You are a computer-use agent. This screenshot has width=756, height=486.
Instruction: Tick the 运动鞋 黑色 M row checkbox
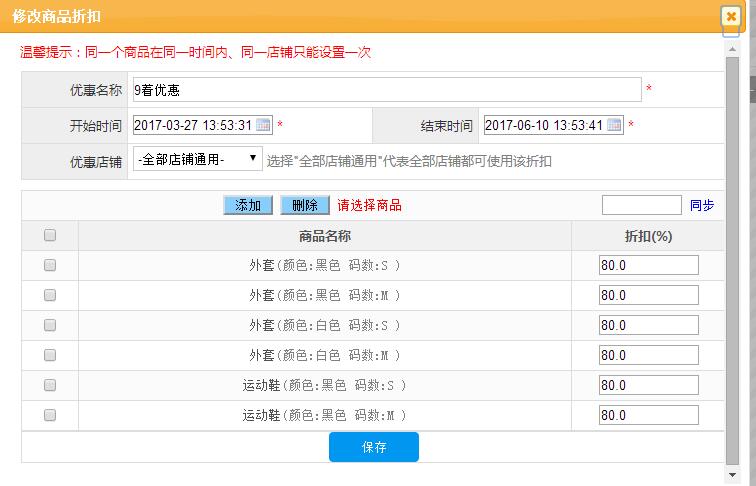tap(50, 415)
